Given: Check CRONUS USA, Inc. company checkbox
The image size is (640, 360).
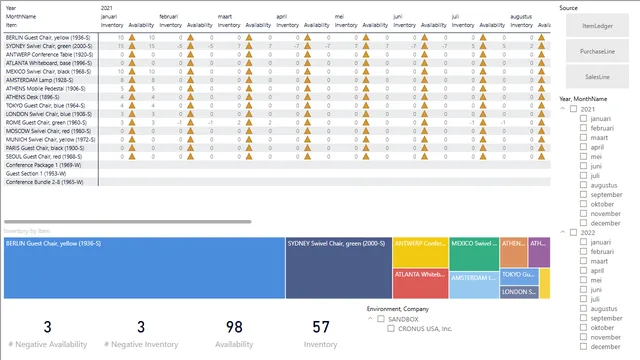Looking at the screenshot, I should pyautogui.click(x=391, y=328).
